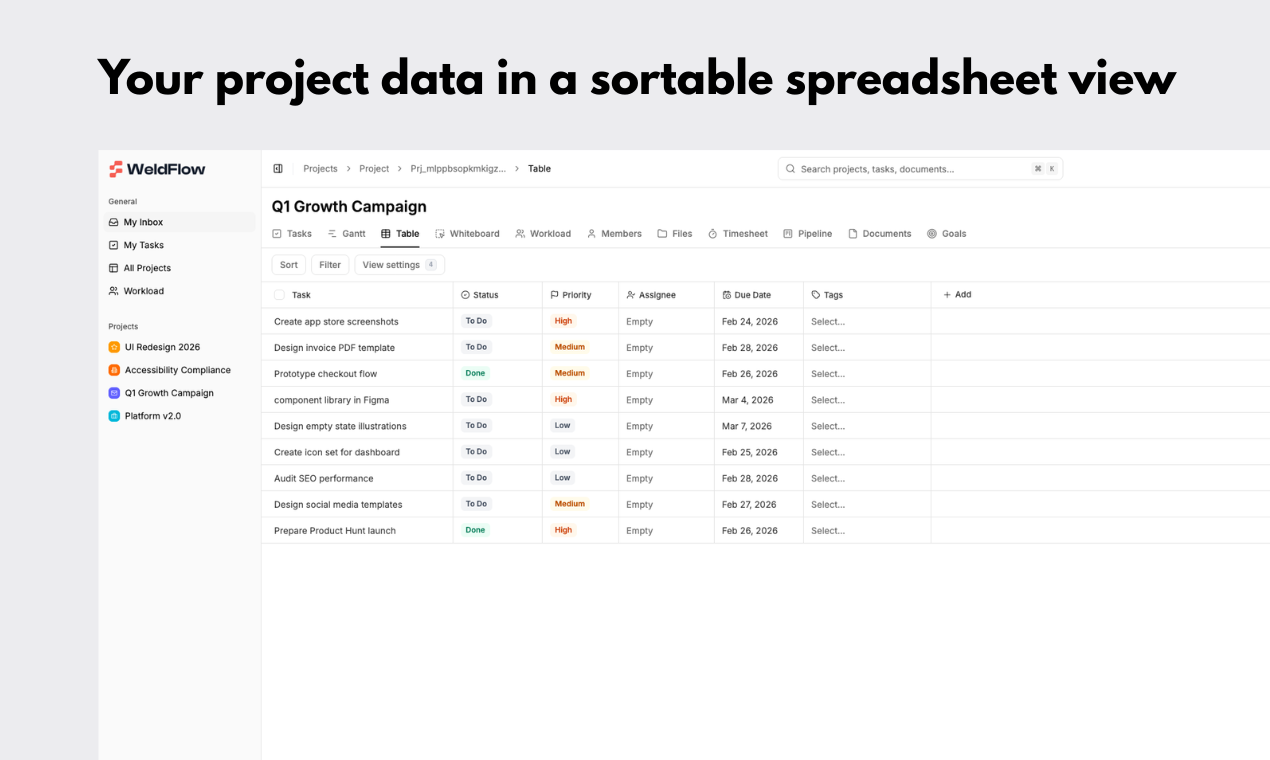
Task: Open the Tags selector on Prepare Product Hunt launch
Action: [828, 530]
